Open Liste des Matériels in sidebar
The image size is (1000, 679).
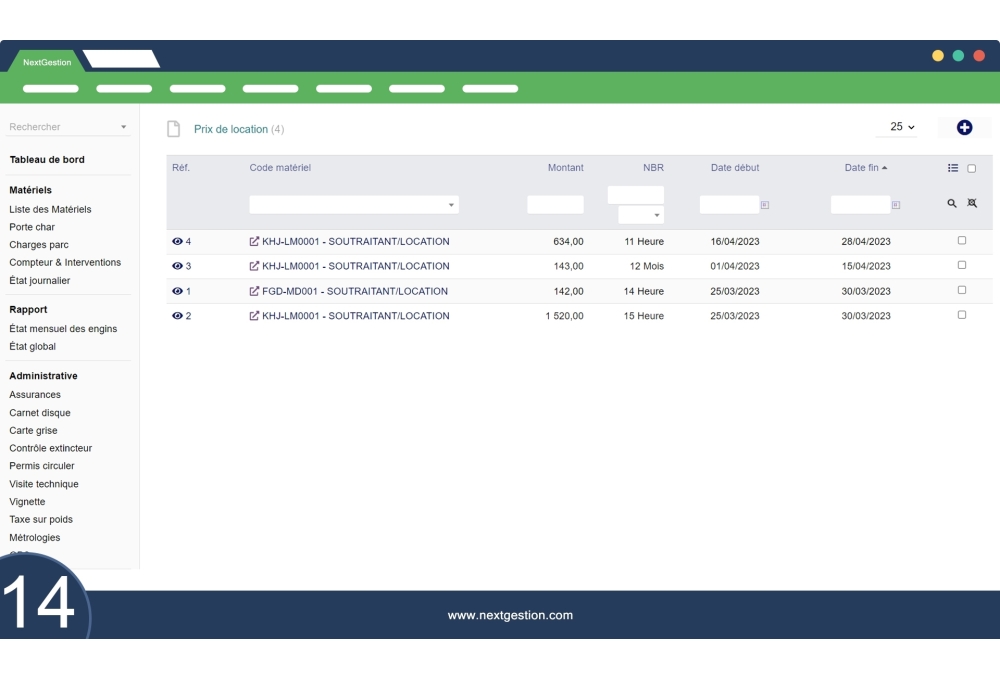point(50,209)
